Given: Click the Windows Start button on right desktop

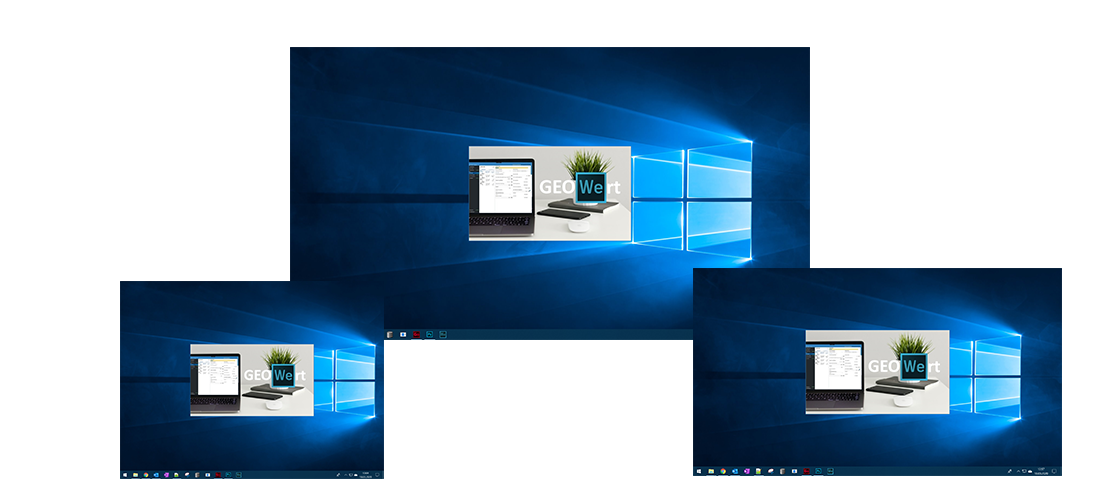Looking at the screenshot, I should pyautogui.click(x=699, y=471).
